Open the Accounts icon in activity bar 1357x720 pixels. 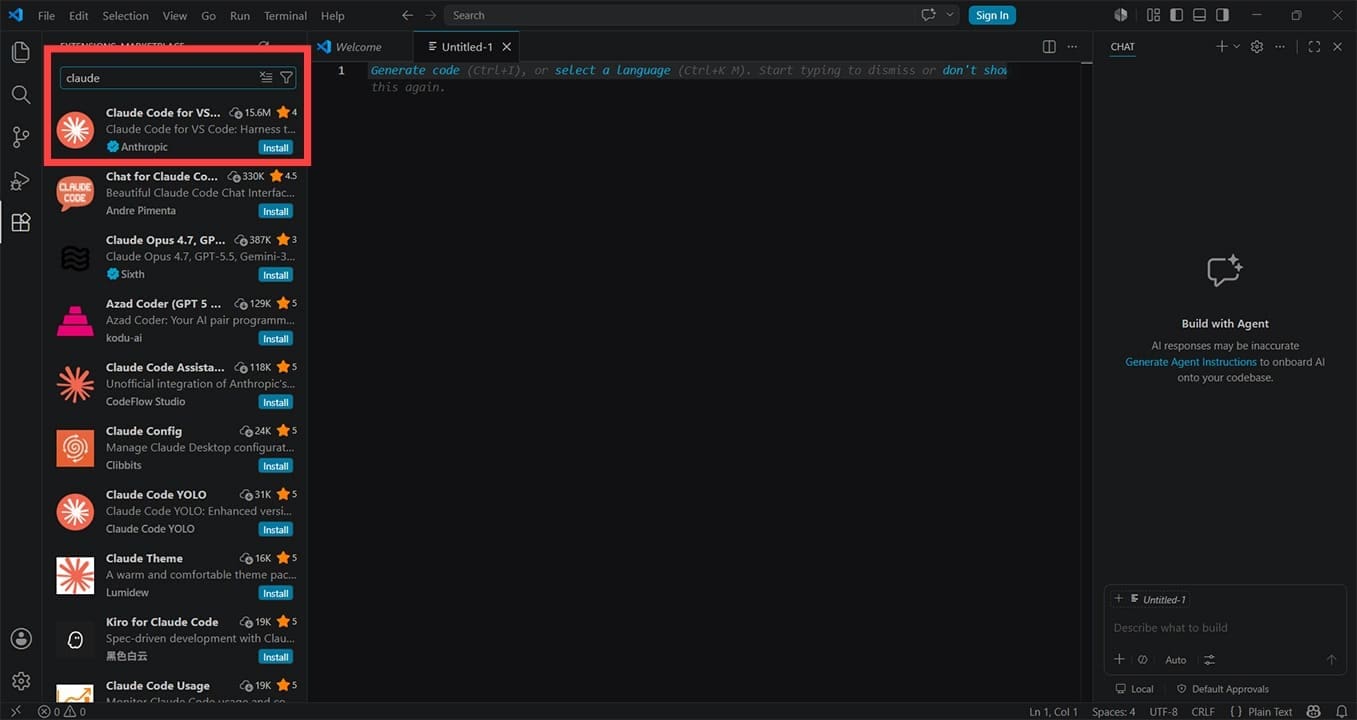click(x=20, y=639)
